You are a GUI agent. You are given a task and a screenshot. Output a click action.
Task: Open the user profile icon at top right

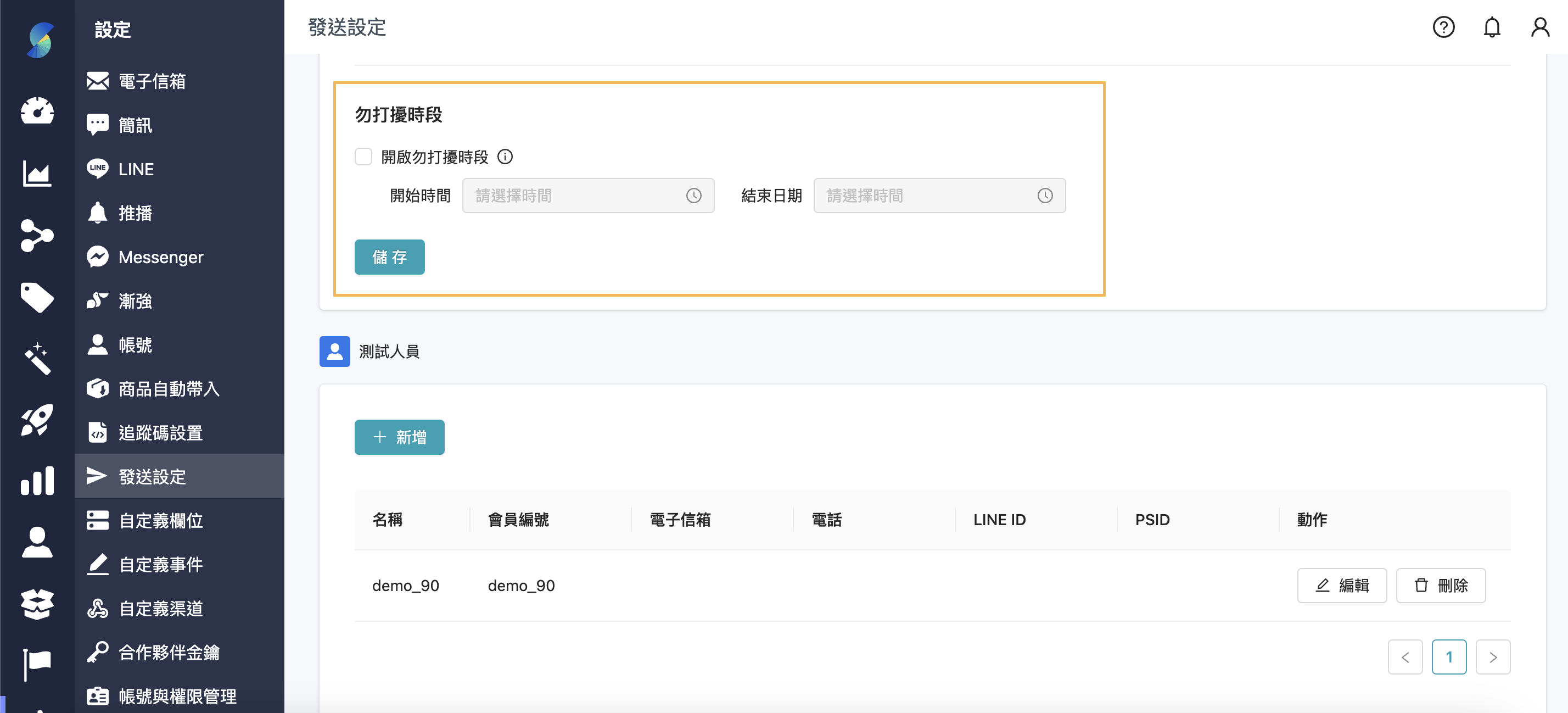click(x=1540, y=27)
